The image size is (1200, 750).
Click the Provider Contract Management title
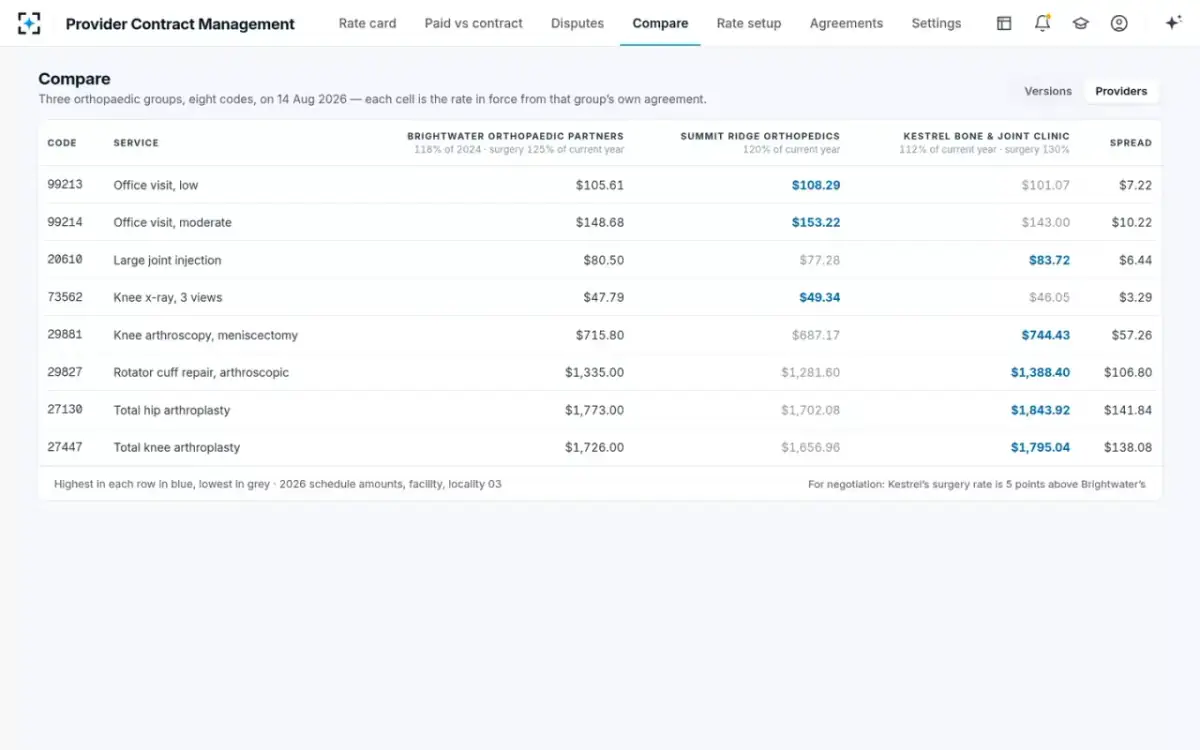[180, 24]
